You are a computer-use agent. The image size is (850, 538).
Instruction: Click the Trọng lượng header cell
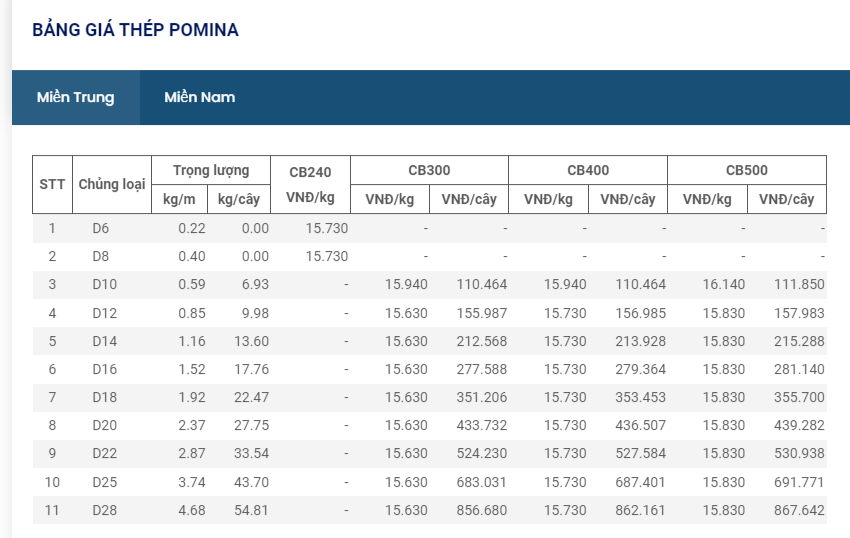click(211, 170)
